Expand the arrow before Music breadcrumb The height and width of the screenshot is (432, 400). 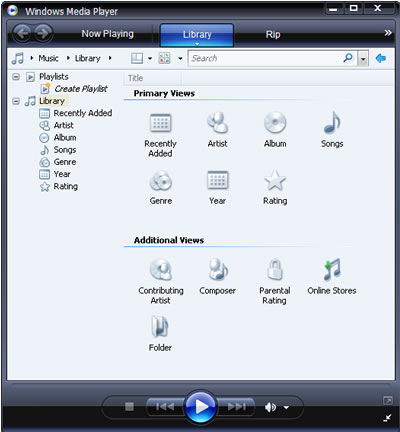click(x=32, y=58)
